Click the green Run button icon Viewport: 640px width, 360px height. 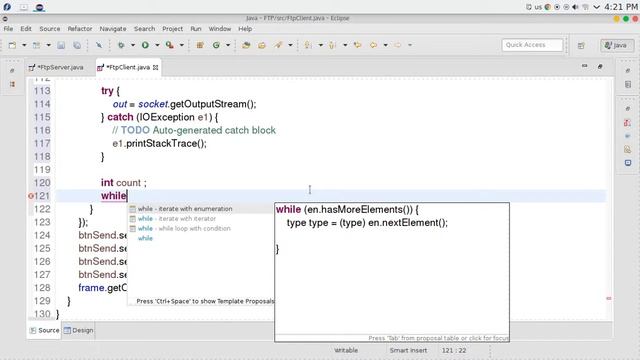145,45
